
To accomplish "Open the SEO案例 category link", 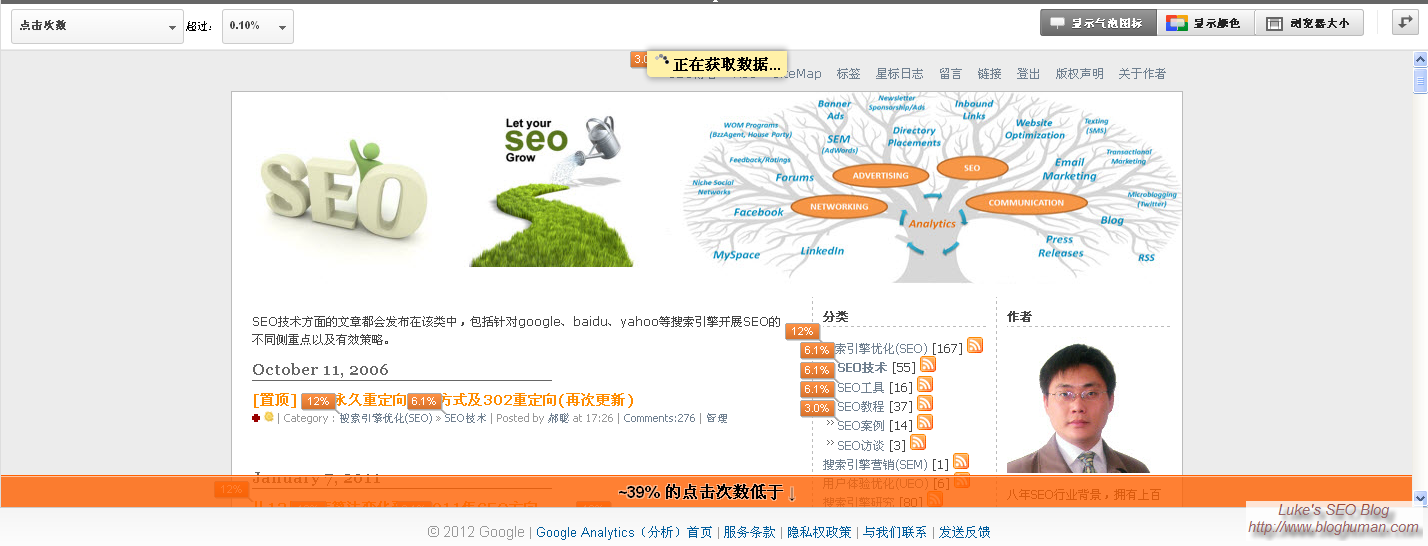I will coord(861,426).
